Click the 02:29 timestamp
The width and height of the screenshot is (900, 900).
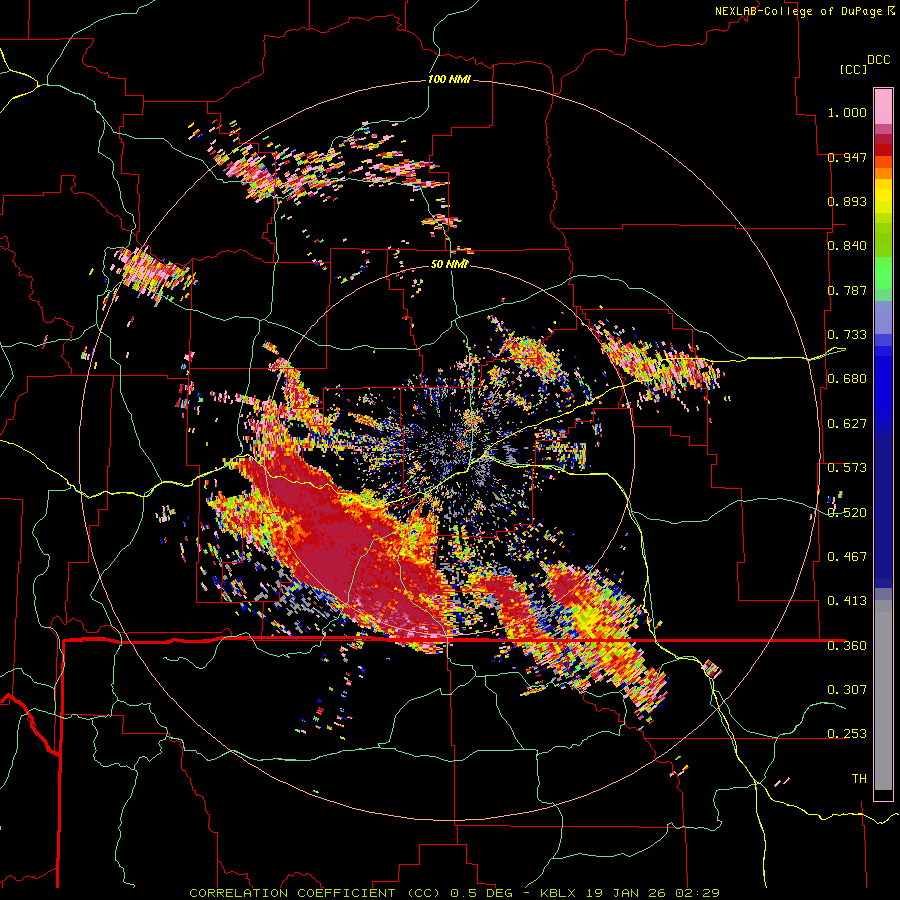coord(699,893)
